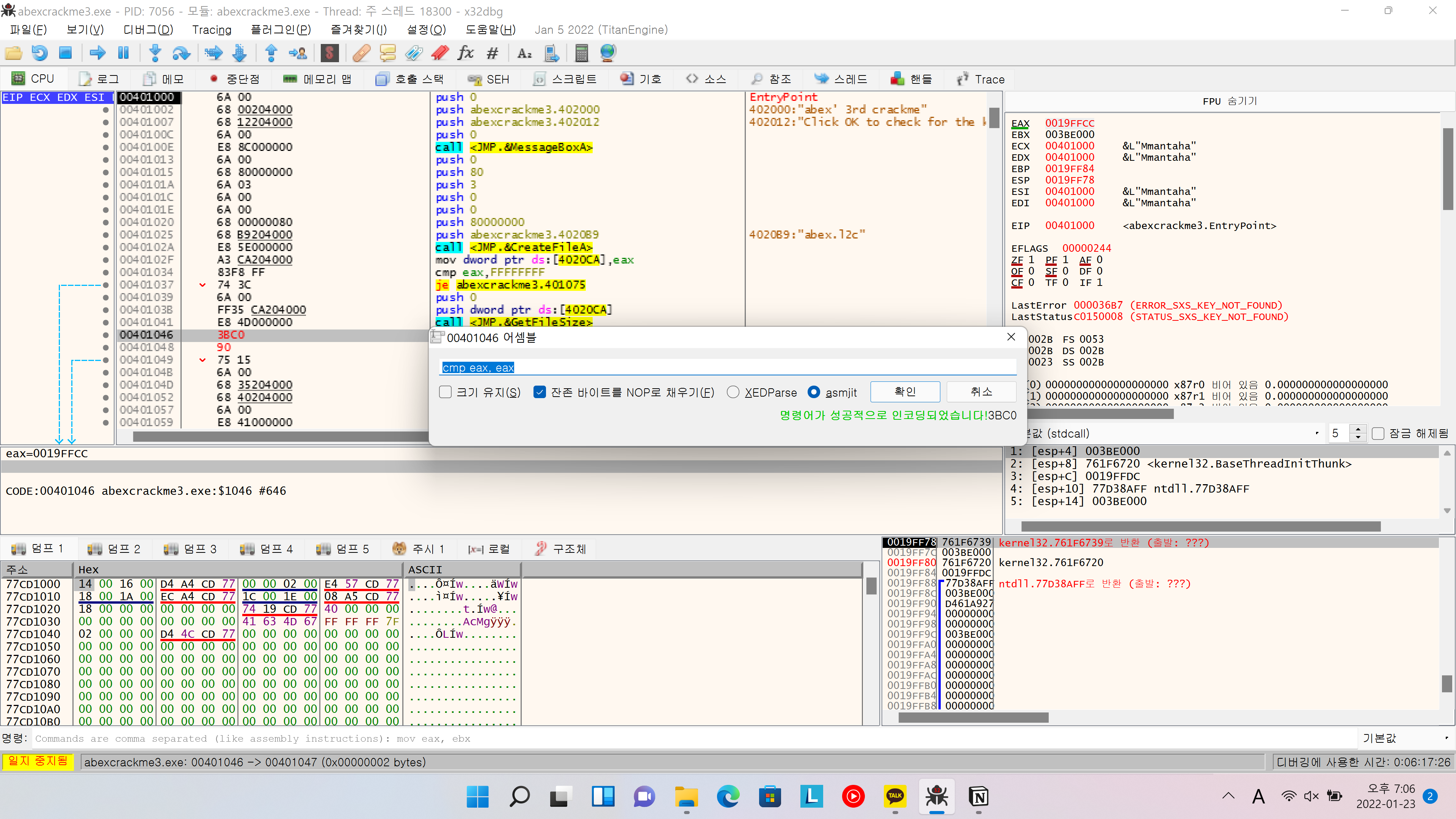
Task: Click the globe check for updates icon
Action: coord(608,53)
